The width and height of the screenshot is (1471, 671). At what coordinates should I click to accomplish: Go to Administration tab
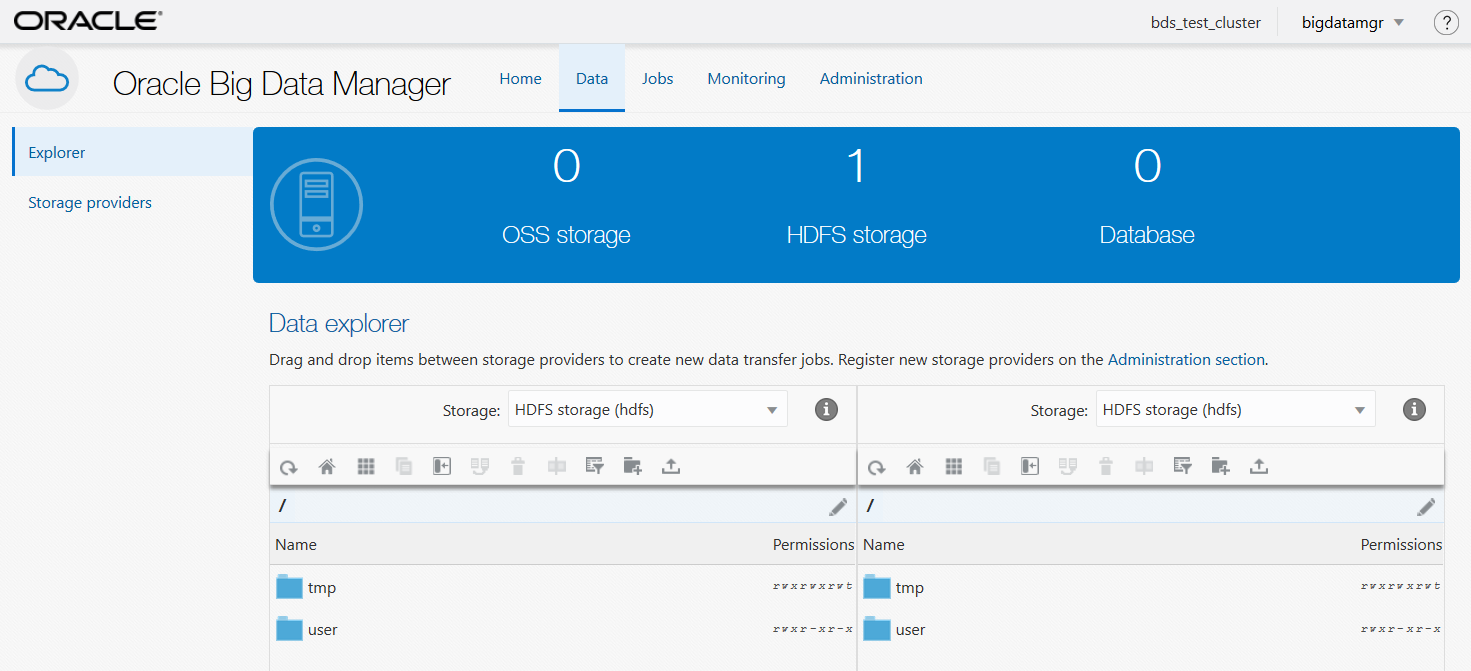coord(871,78)
